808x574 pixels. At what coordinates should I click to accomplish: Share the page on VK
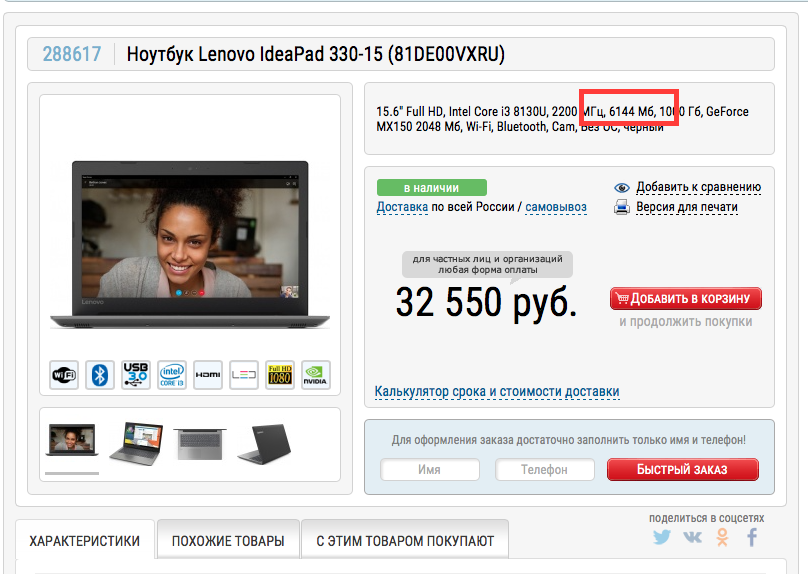[693, 537]
